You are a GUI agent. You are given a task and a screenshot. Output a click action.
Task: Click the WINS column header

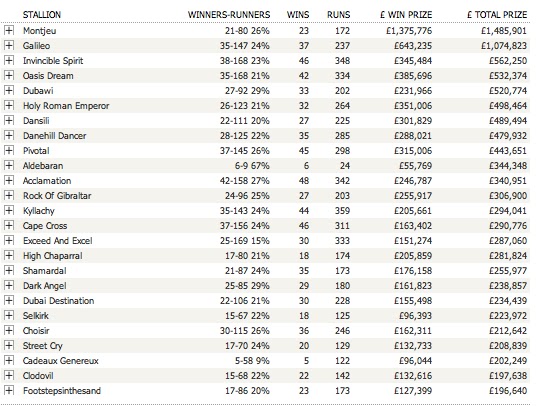298,15
